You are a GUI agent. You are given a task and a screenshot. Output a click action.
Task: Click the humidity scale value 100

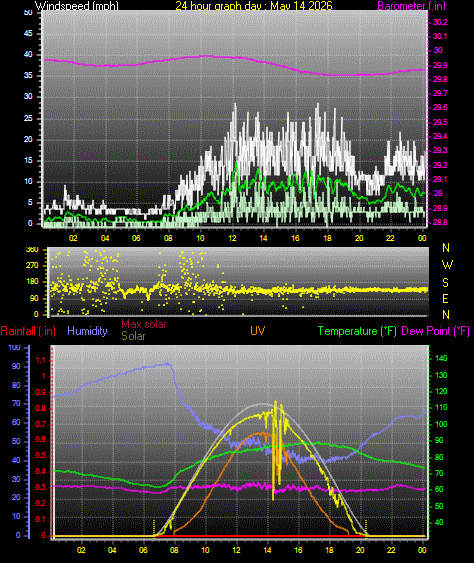[x=14, y=347]
